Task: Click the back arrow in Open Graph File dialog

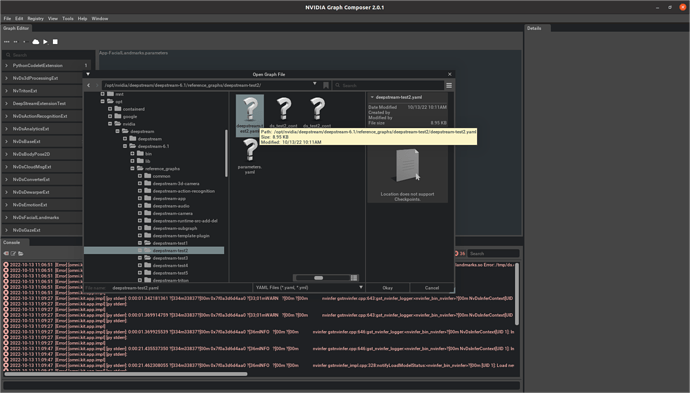Action: click(x=88, y=85)
